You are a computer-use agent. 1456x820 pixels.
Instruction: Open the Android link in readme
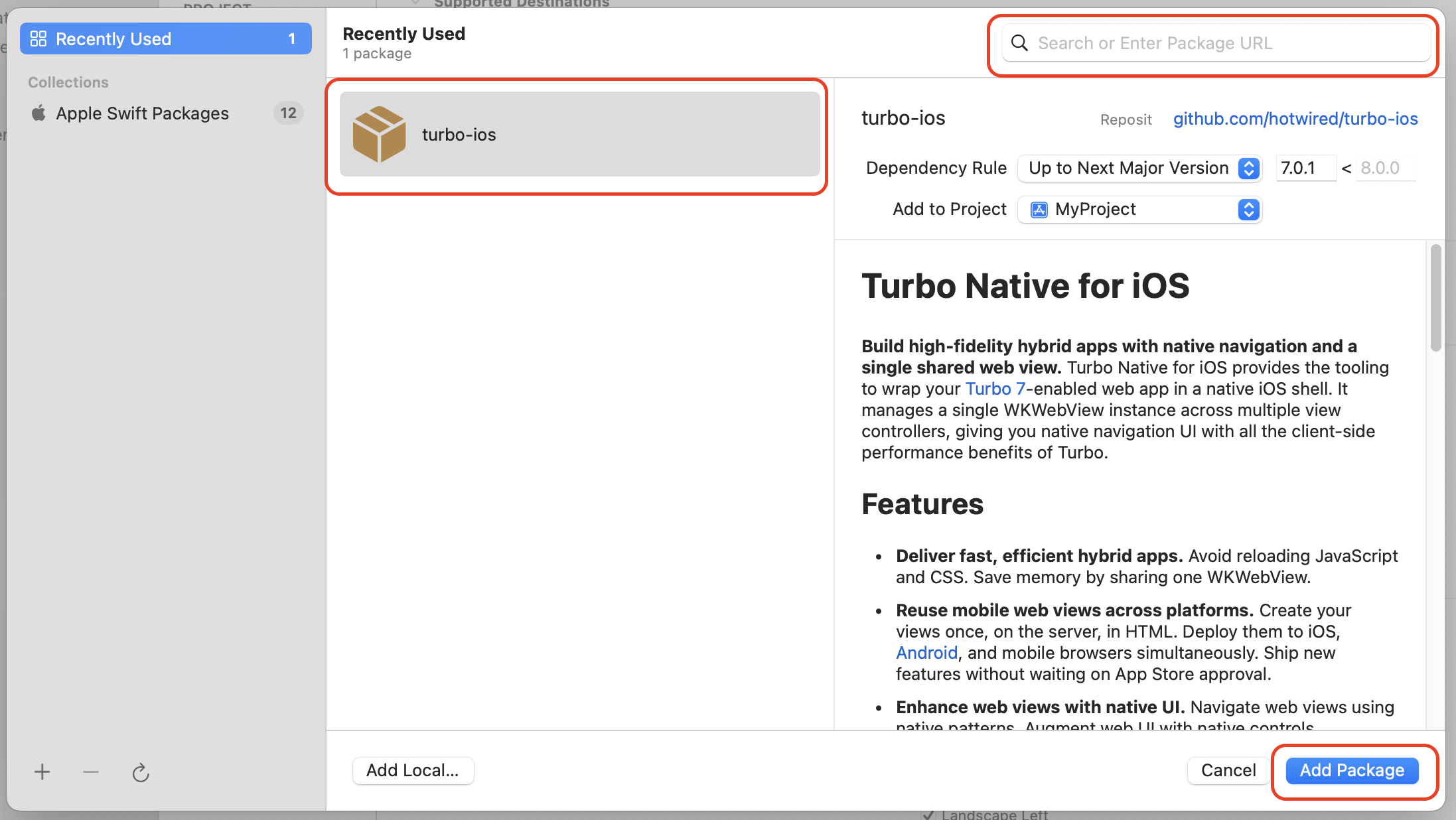click(x=926, y=653)
